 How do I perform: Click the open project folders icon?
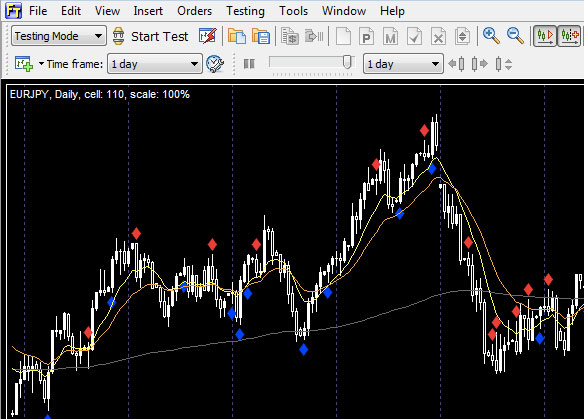237,36
